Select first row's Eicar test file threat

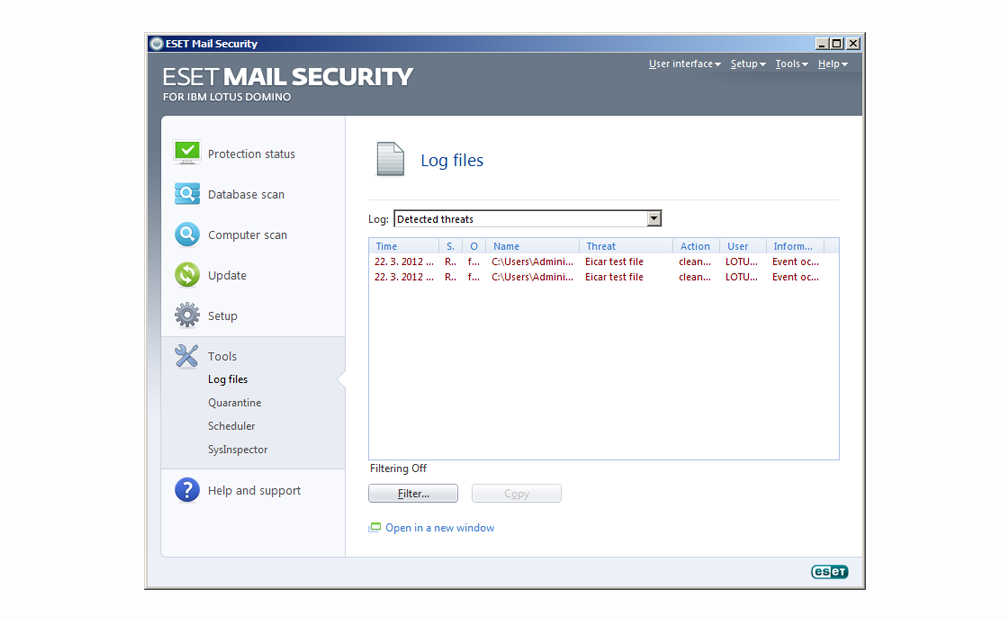(x=614, y=262)
